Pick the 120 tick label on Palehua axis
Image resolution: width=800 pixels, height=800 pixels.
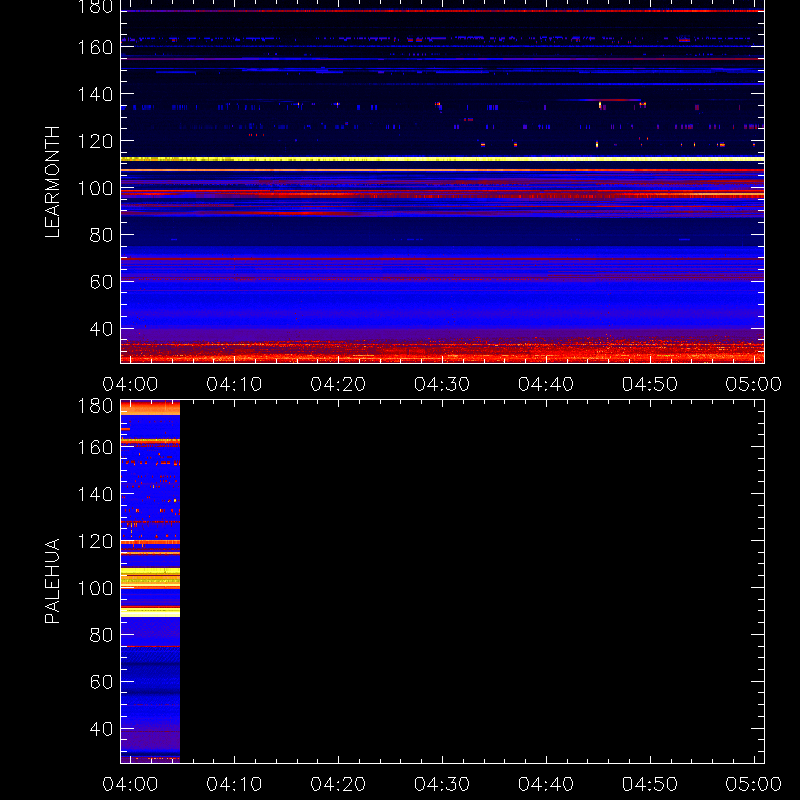click(x=95, y=541)
